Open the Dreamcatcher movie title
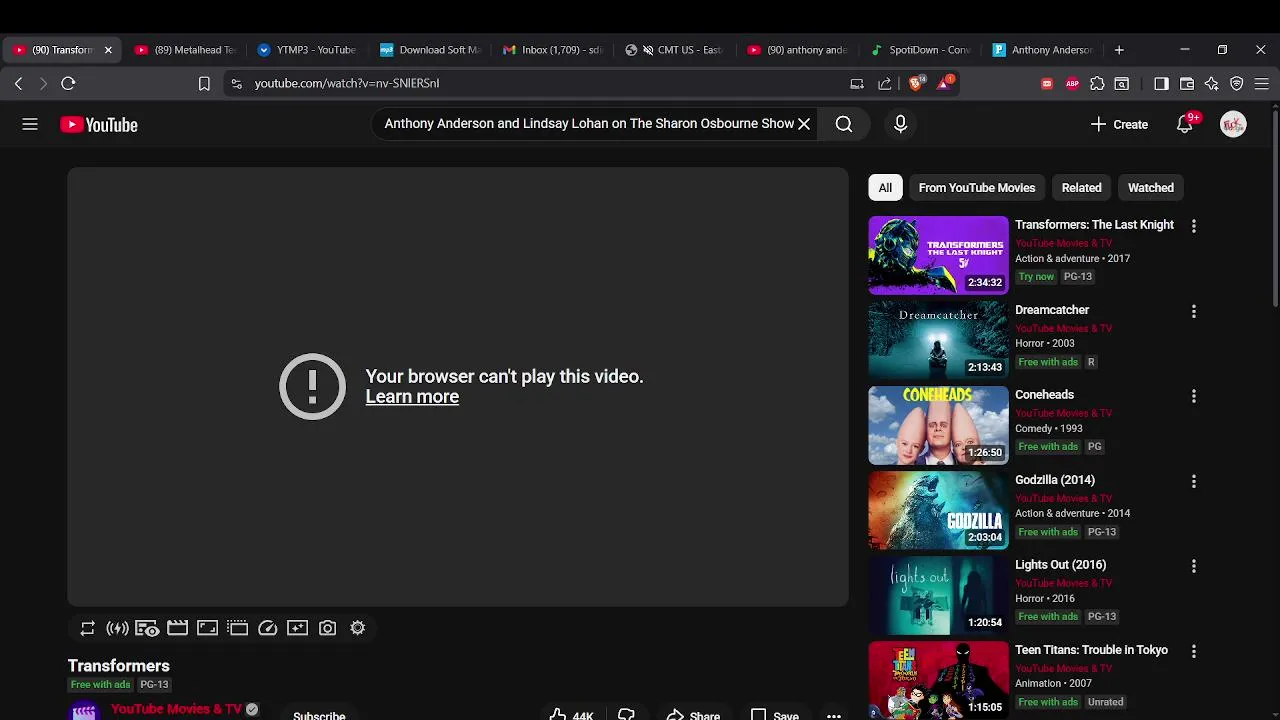The image size is (1280, 720). (x=1052, y=310)
